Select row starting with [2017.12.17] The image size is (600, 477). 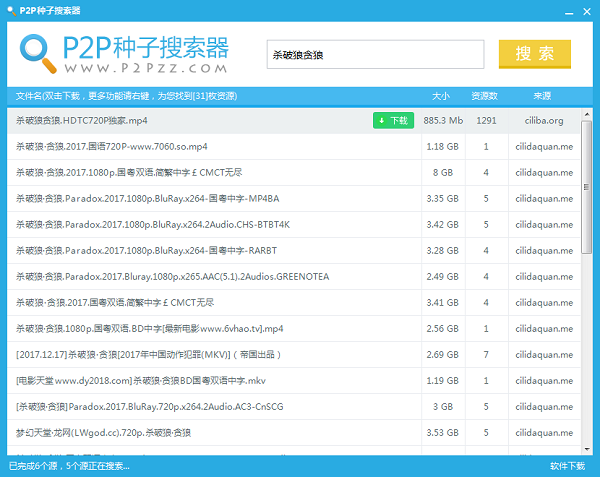tap(293, 355)
